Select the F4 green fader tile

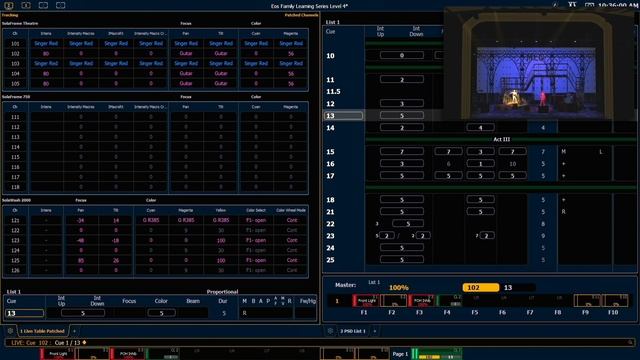(449, 301)
